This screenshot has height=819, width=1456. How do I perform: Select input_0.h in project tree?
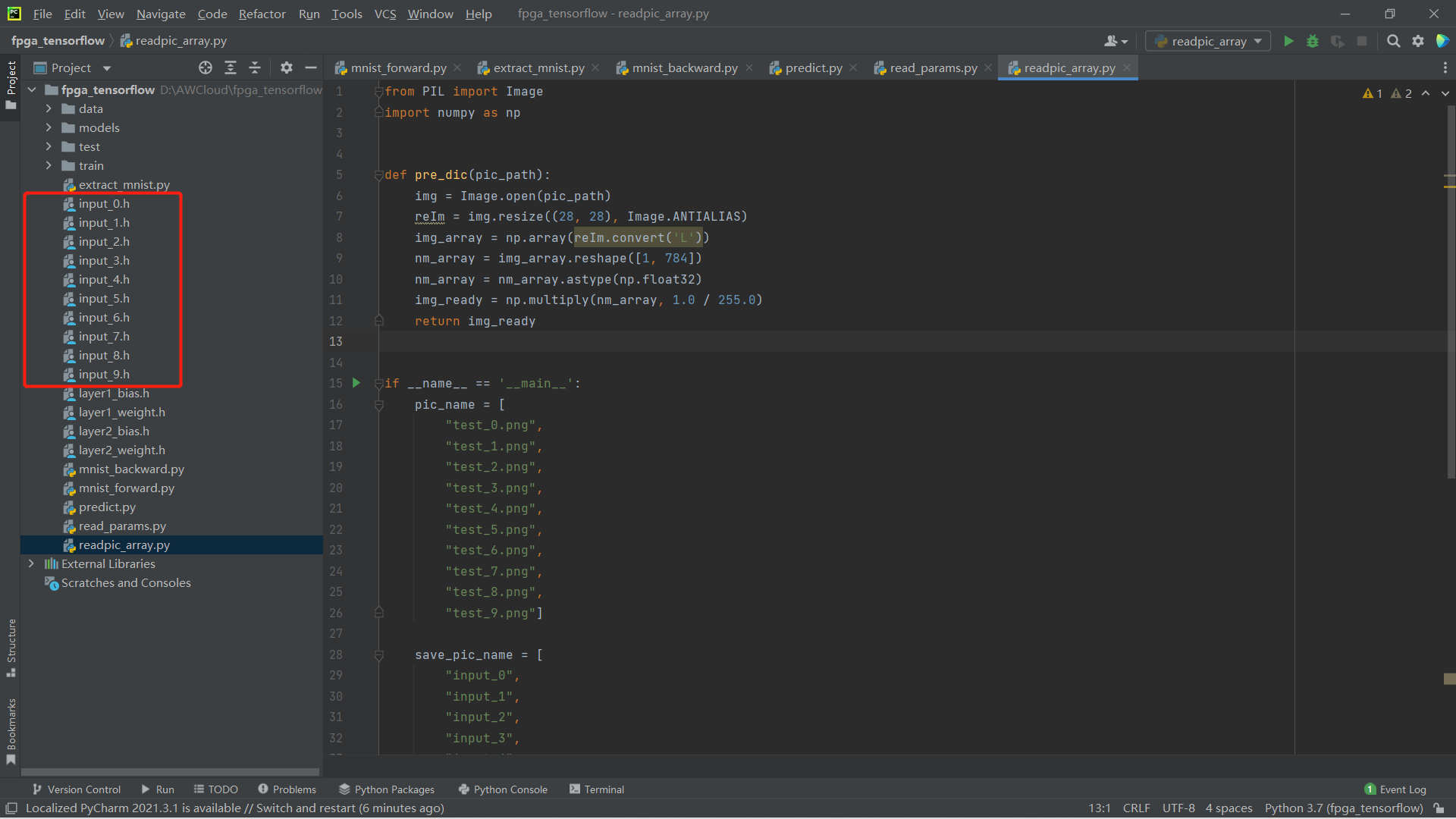tap(104, 203)
